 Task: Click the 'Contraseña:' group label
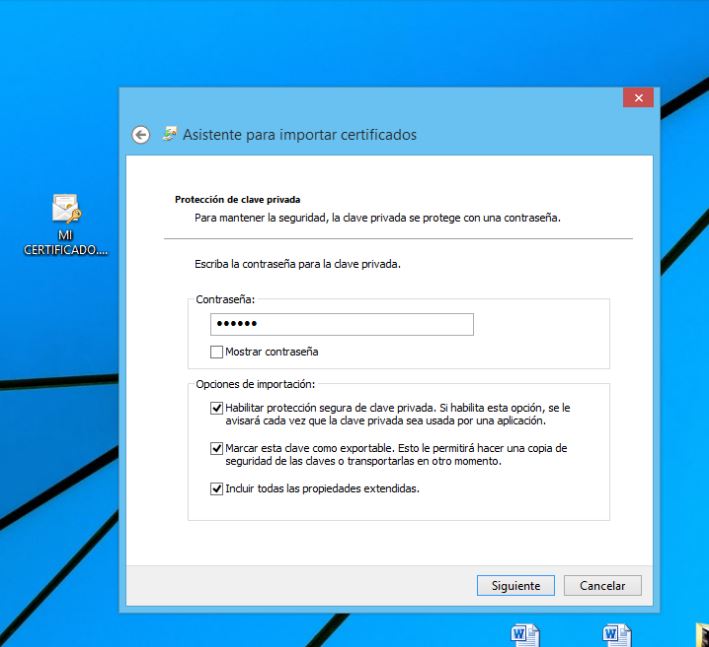coord(225,299)
